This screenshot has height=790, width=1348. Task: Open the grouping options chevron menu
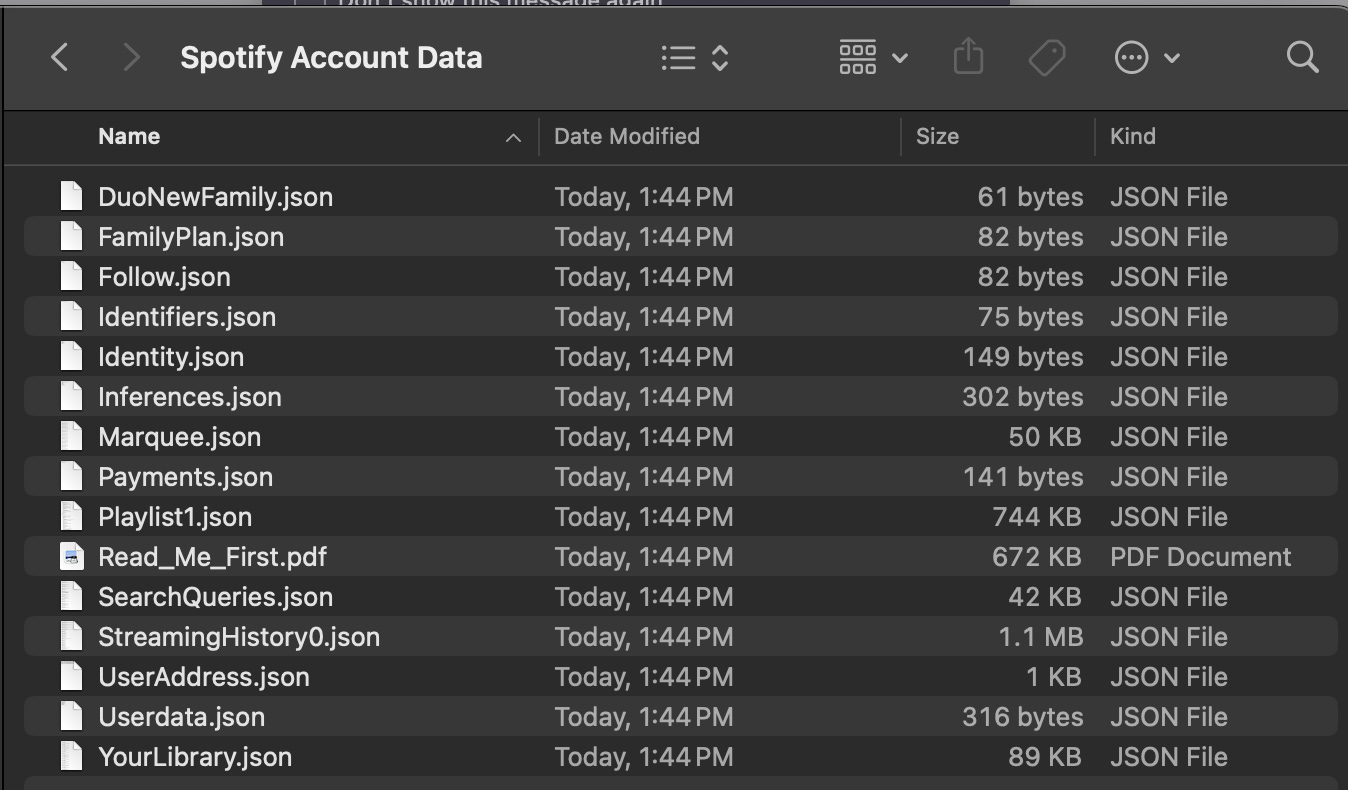[x=899, y=57]
